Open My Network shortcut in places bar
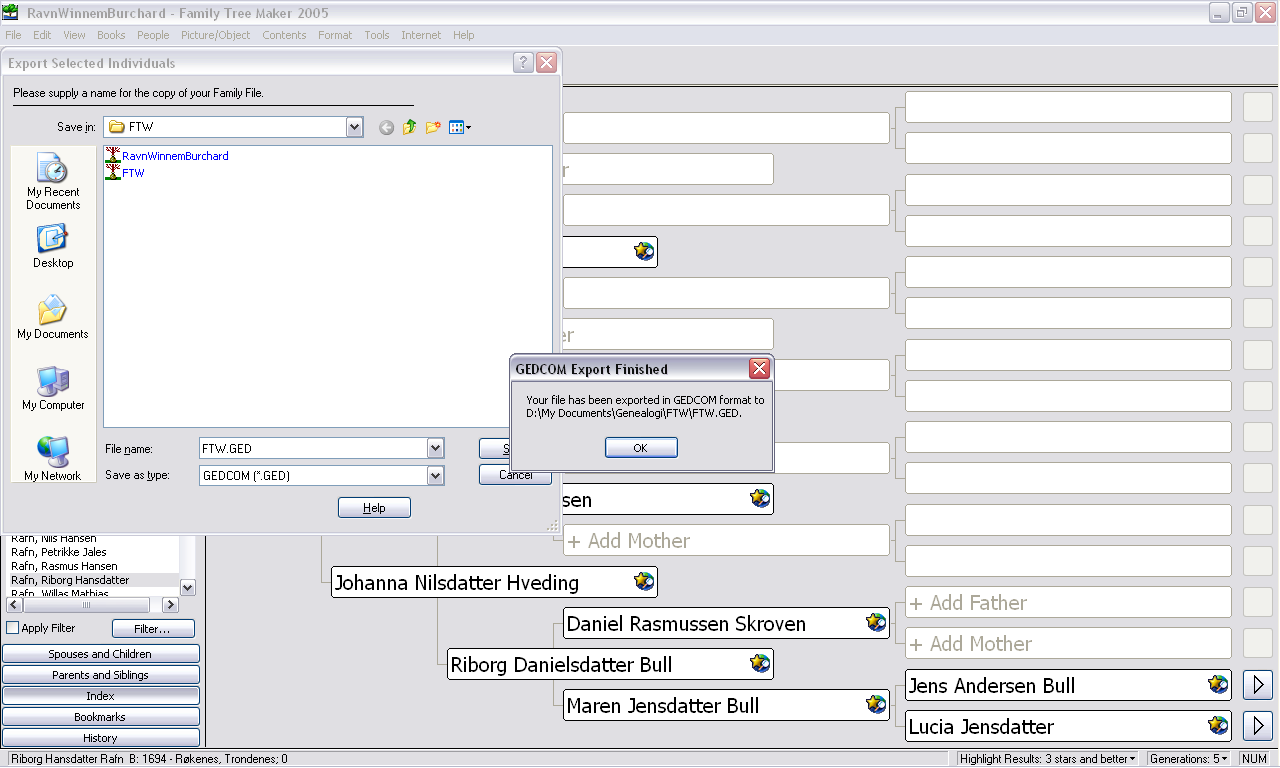 point(53,459)
